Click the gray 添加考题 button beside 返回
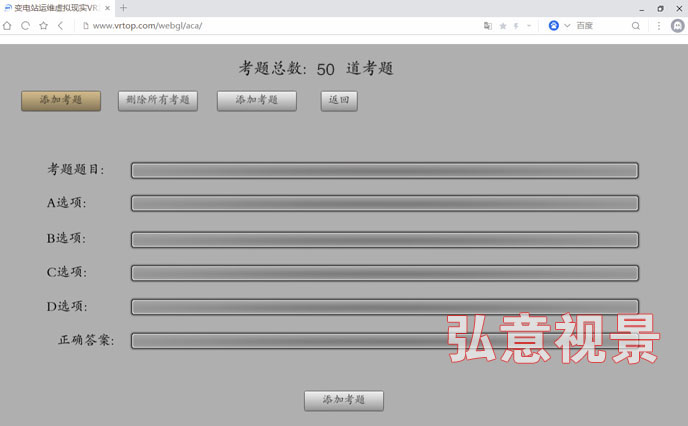The image size is (688, 426). pos(257,101)
